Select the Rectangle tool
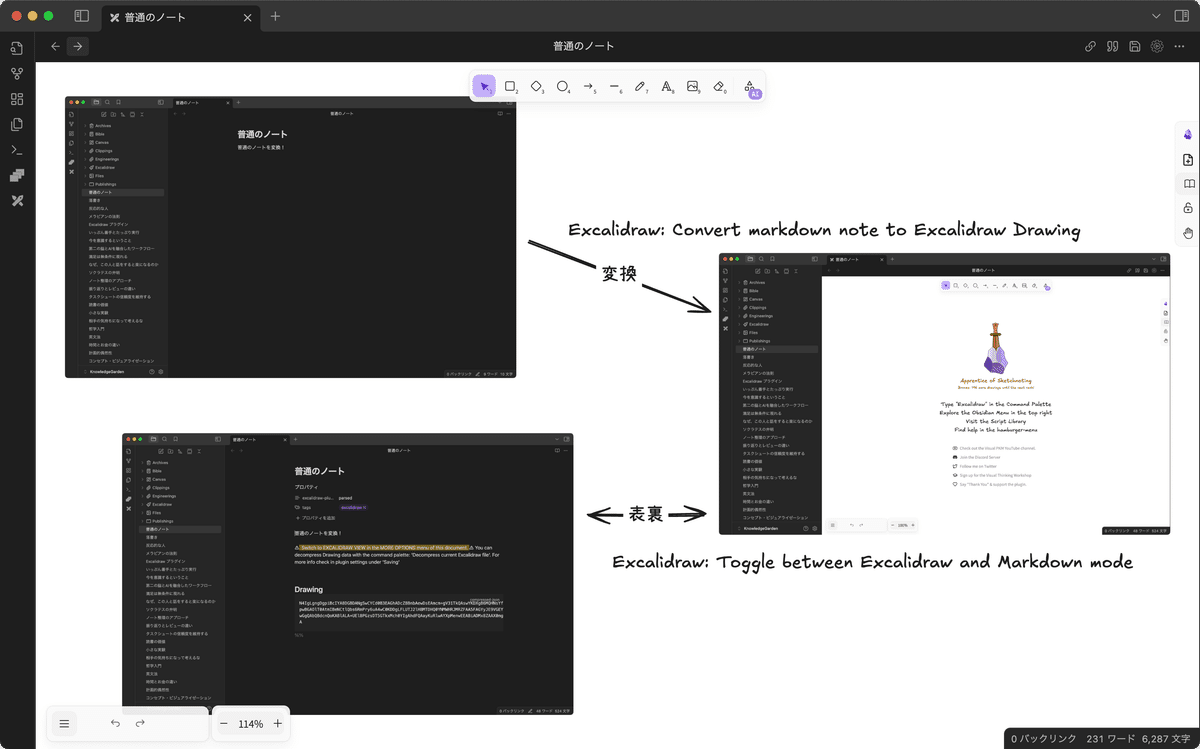The image size is (1200, 749). click(510, 87)
